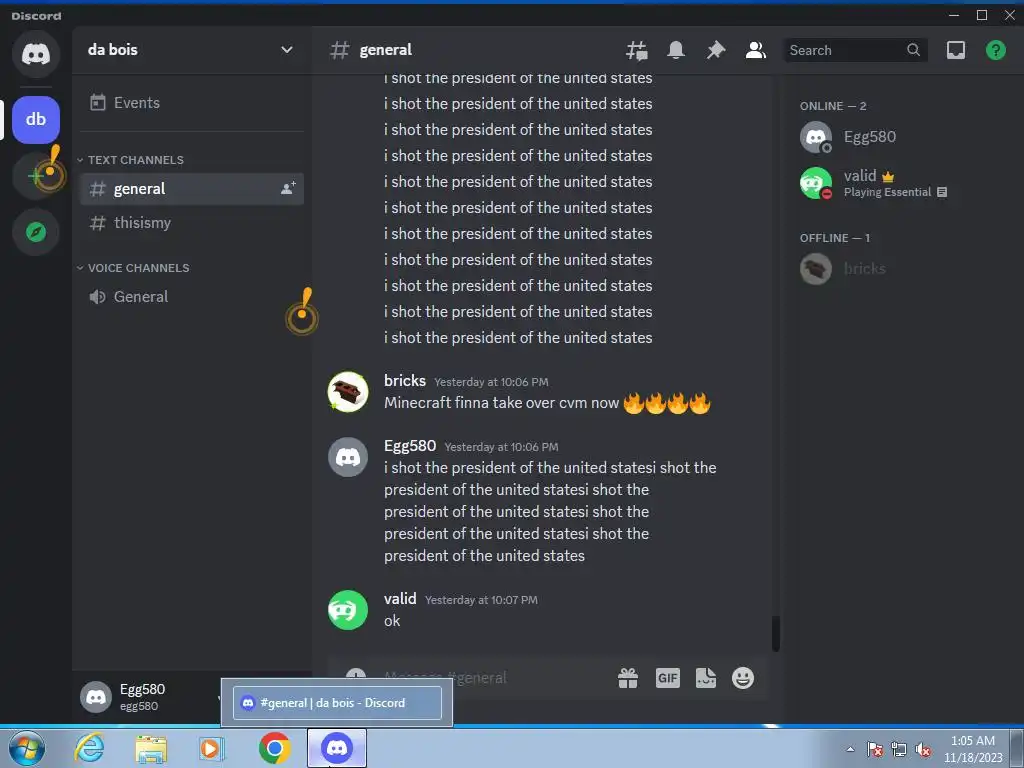
Task: Click Egg580 in the online member list
Action: coord(899,137)
